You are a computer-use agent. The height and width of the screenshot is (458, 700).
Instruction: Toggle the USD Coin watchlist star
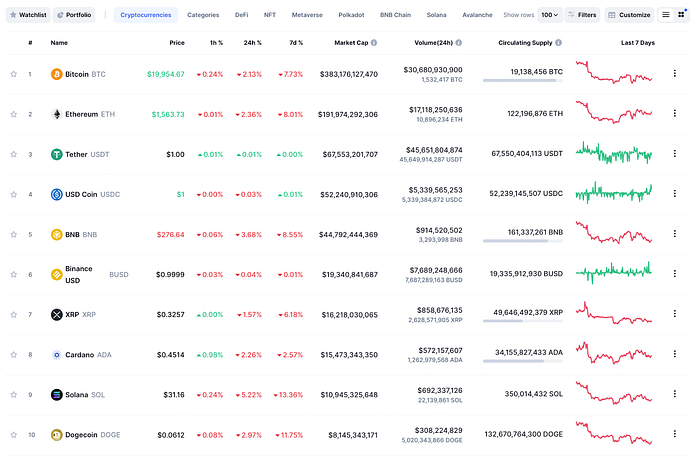[13, 194]
